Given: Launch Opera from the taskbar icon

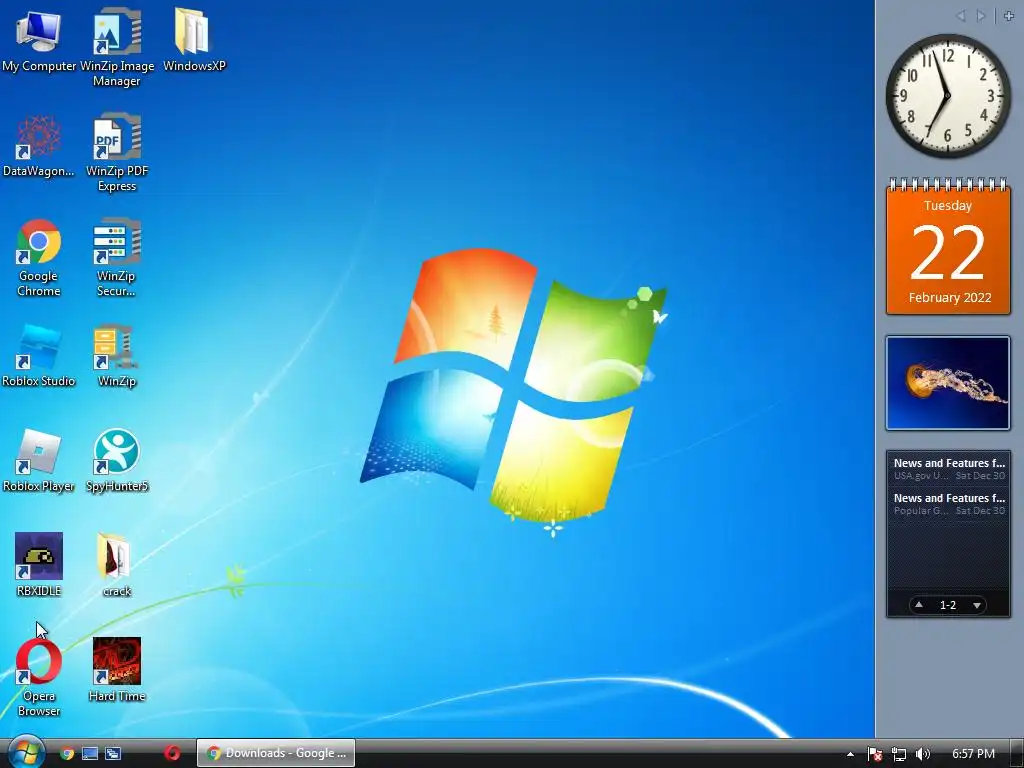Looking at the screenshot, I should point(172,753).
